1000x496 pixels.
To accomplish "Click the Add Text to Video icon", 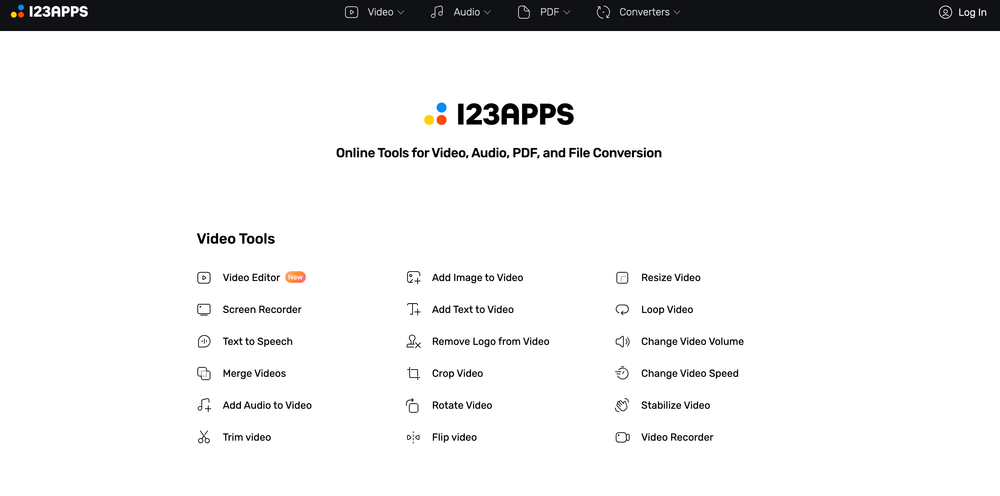I will click(x=413, y=310).
